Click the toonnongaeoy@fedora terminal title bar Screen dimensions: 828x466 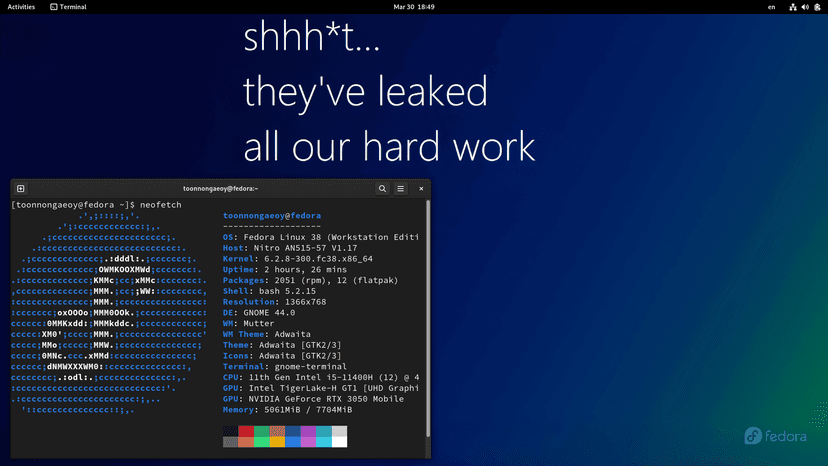click(x=220, y=188)
